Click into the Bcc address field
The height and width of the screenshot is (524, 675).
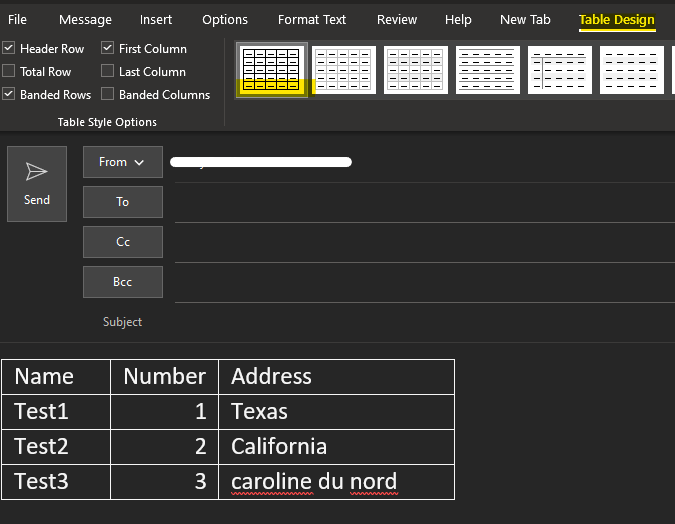[x=424, y=282]
